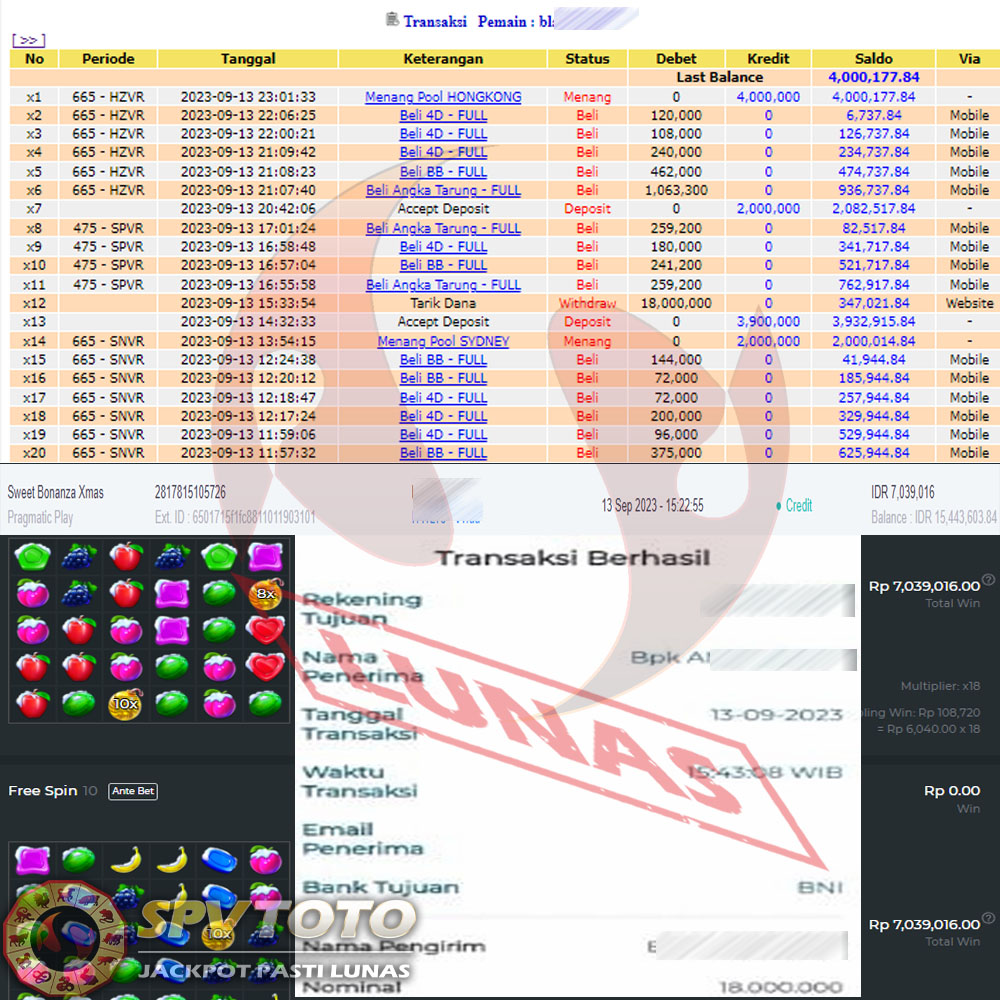Click the Last Balance amount 4,000,177.84
Image resolution: width=1000 pixels, height=1000 pixels.
point(873,77)
